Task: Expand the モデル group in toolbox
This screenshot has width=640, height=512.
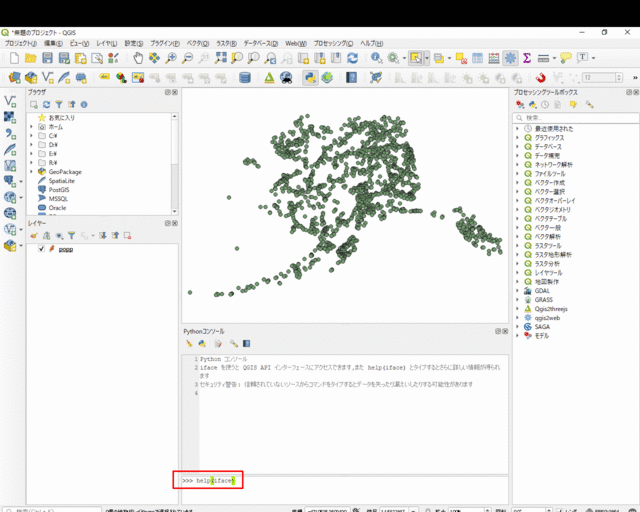Action: [x=517, y=336]
